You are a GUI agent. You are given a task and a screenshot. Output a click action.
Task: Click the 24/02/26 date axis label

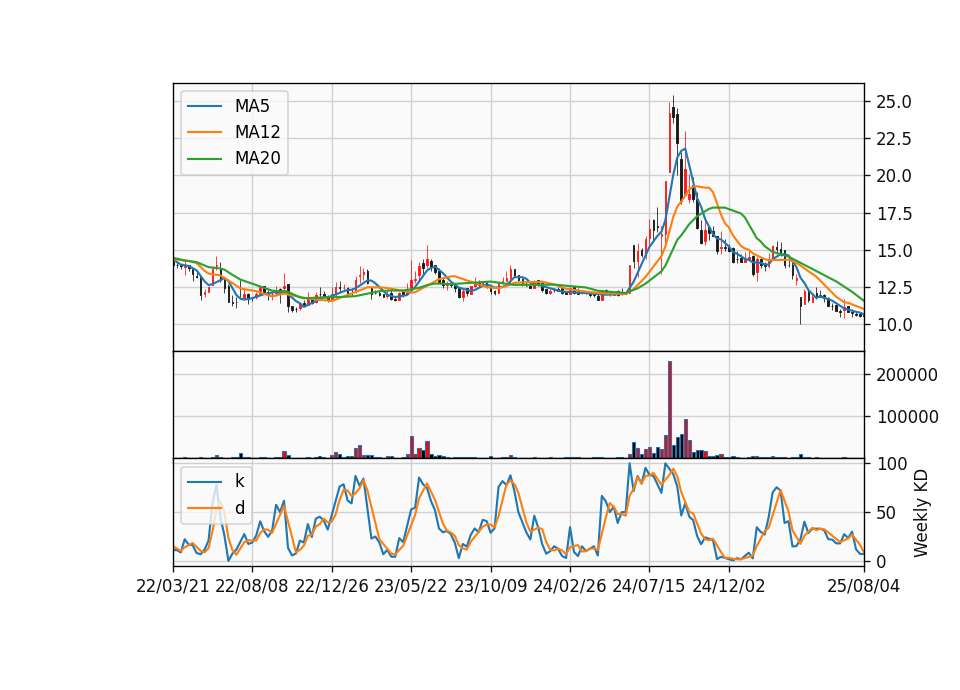(570, 586)
